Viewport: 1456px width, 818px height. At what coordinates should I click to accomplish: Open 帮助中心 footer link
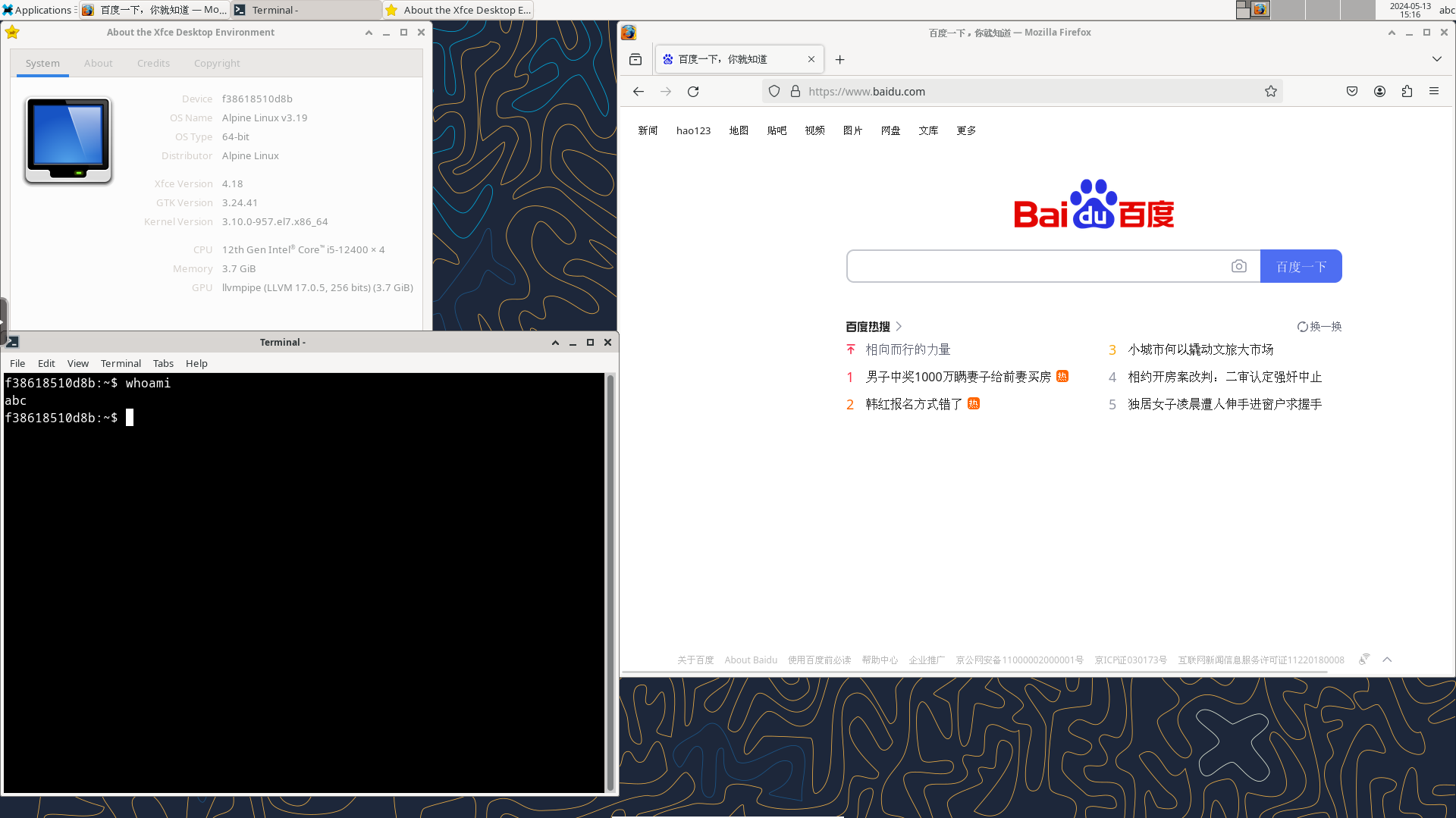tap(880, 660)
